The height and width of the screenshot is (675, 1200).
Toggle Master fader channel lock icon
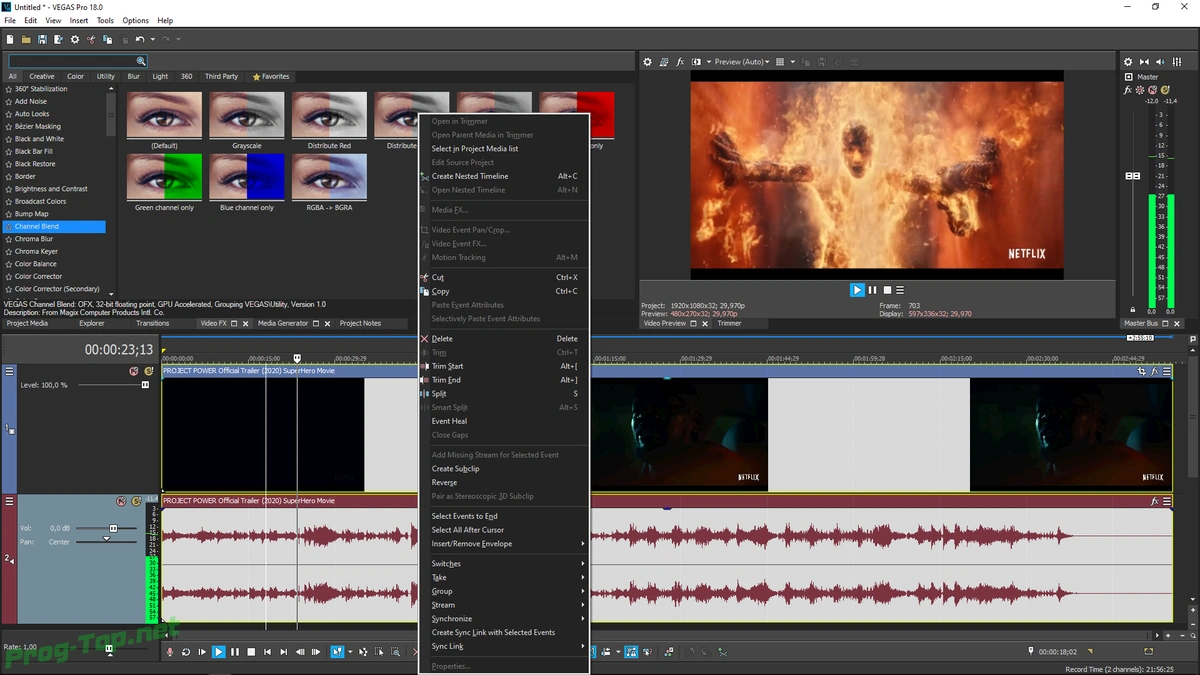(x=1133, y=311)
